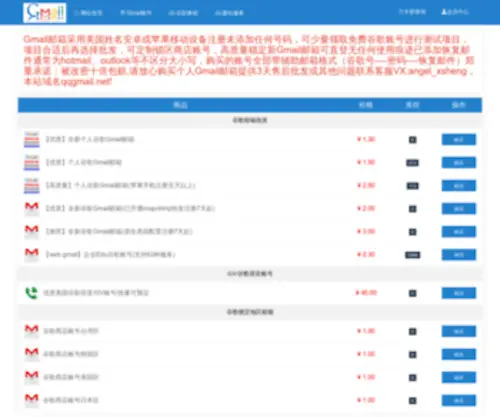Click the Gmail site logo in header
Screen dimensions: 500x417
click(45, 13)
